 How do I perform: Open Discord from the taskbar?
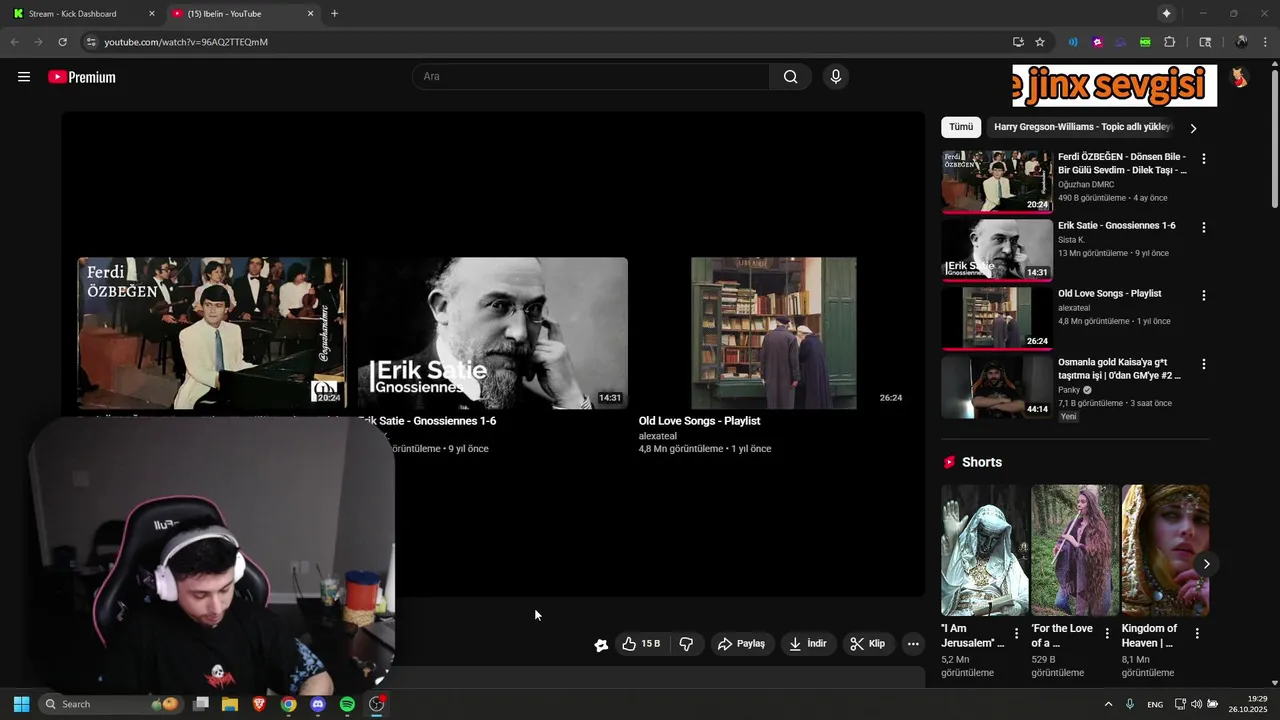tap(318, 704)
